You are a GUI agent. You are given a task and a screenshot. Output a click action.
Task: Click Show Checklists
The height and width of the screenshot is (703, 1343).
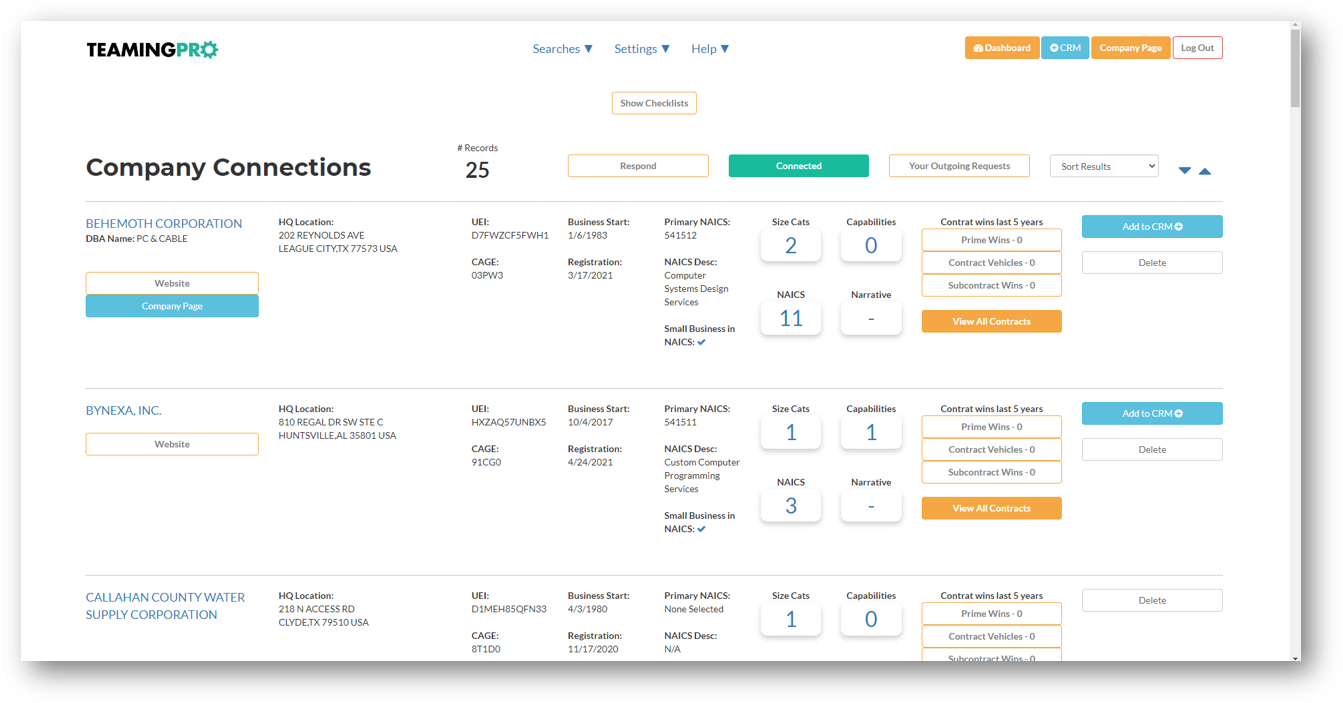point(654,103)
